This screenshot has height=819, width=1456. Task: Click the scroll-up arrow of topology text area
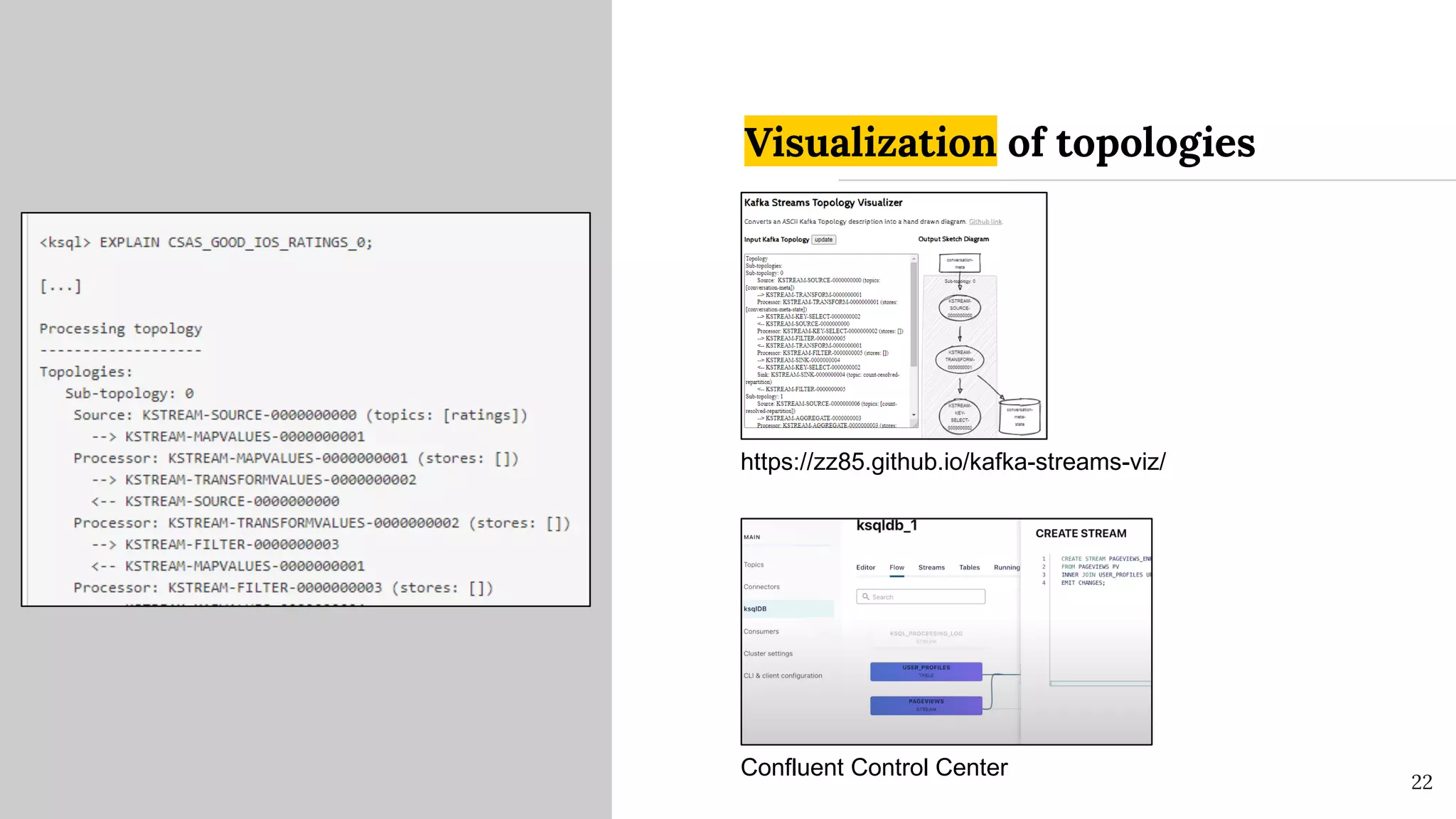[914, 259]
